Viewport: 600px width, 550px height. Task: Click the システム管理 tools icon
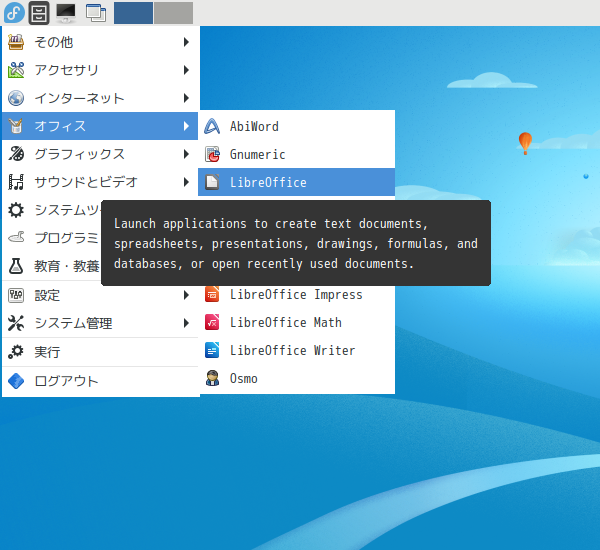(16, 323)
